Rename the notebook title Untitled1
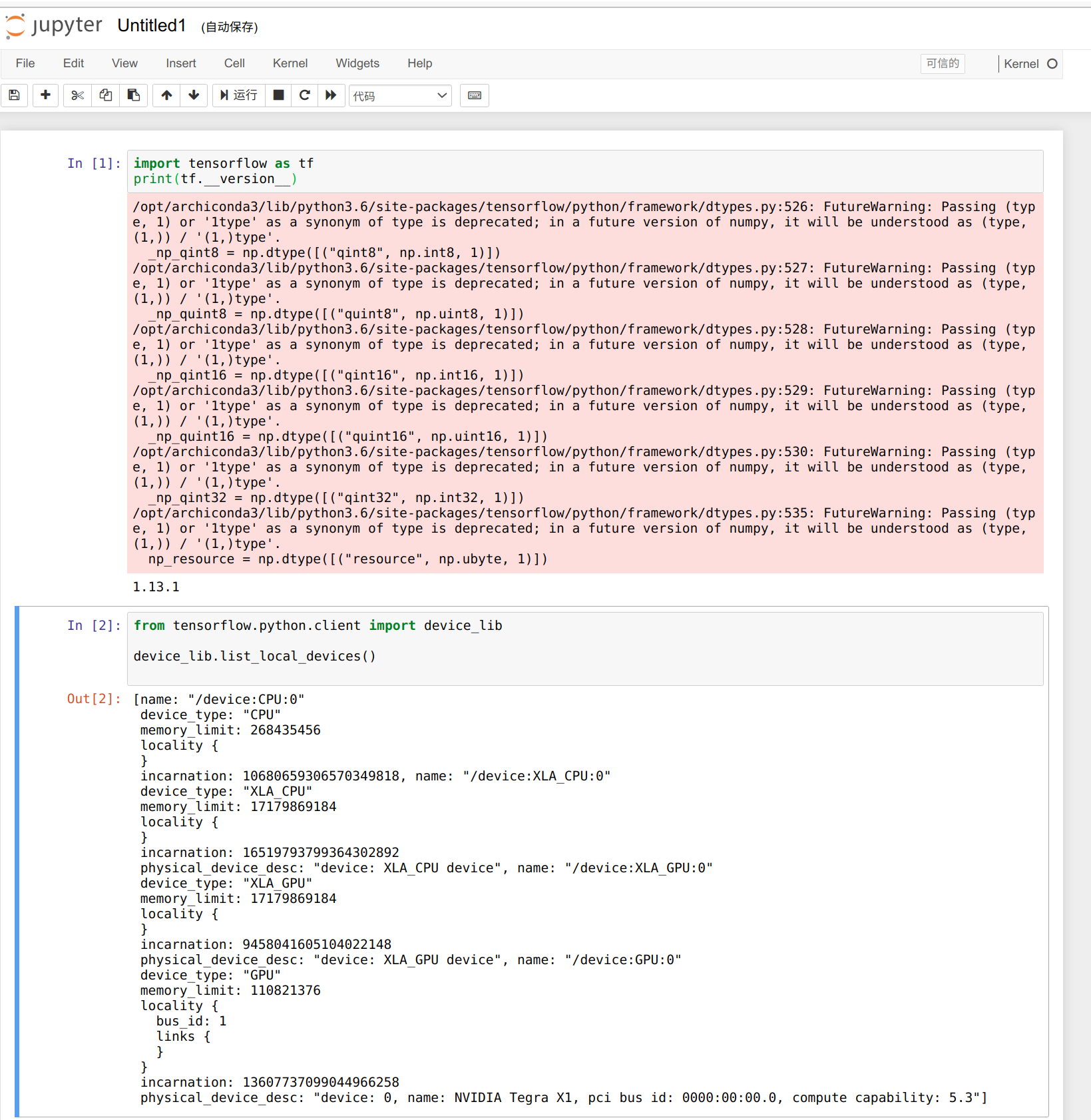This screenshot has height=1120, width=1091. pyautogui.click(x=152, y=25)
